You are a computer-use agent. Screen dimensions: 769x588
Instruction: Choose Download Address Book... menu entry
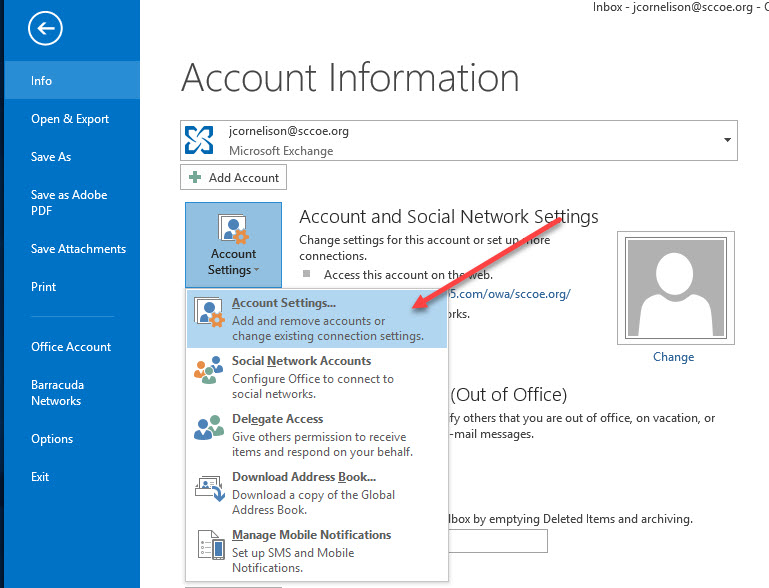317,493
